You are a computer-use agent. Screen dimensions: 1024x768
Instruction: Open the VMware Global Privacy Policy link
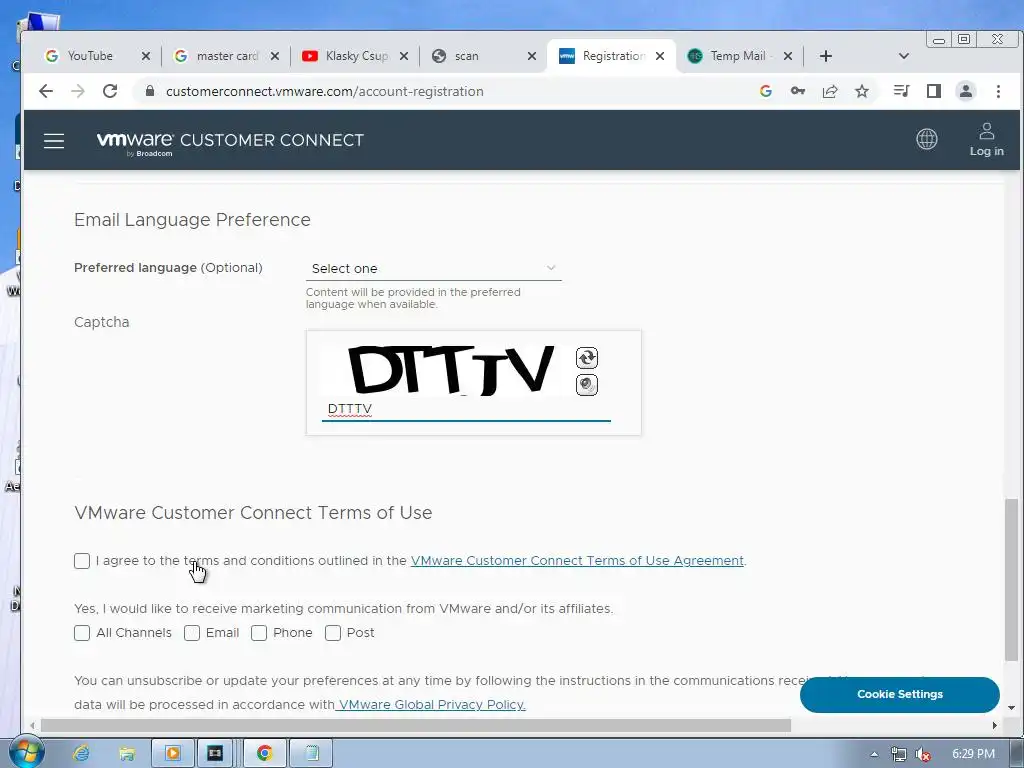(431, 705)
